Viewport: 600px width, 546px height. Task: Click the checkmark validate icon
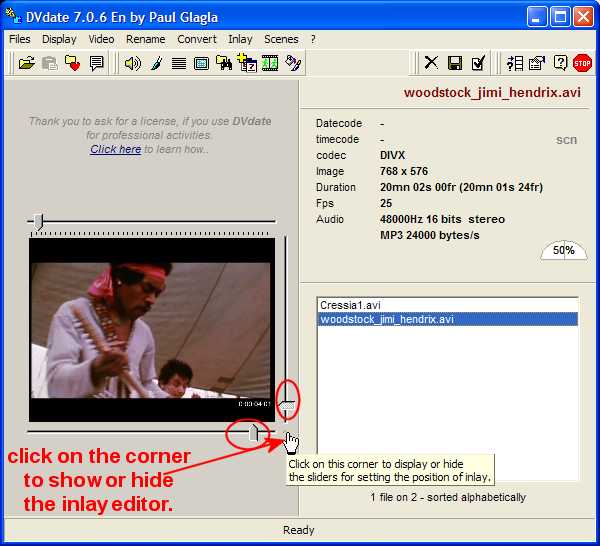coord(478,63)
